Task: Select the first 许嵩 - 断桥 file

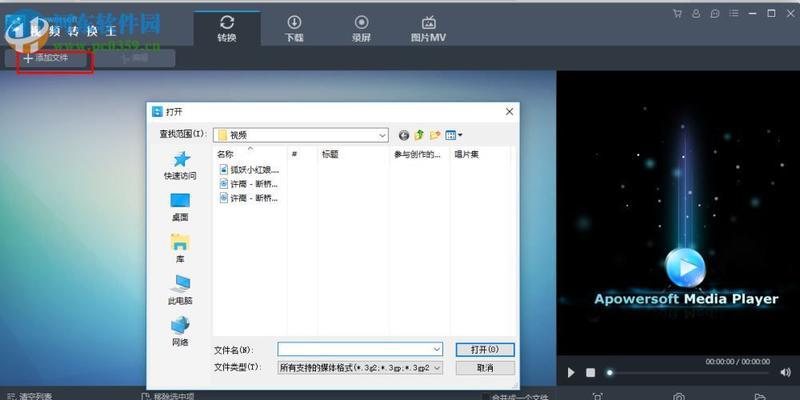Action: [249, 184]
